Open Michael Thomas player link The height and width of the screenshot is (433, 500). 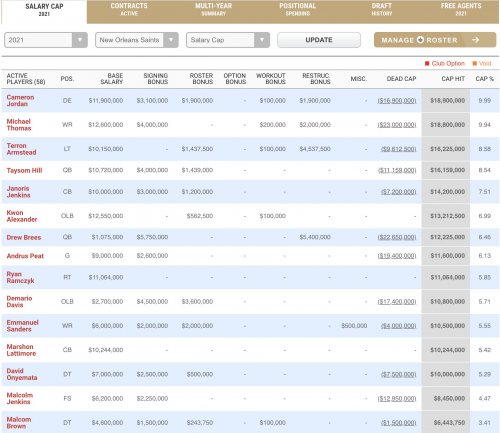click(x=19, y=125)
